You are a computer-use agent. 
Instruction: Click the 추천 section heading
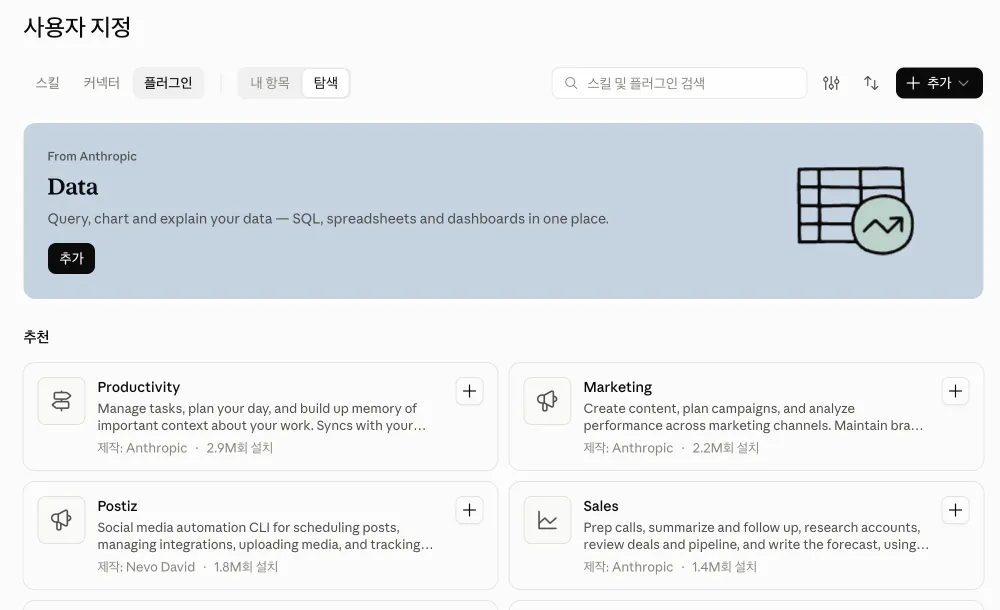point(36,337)
